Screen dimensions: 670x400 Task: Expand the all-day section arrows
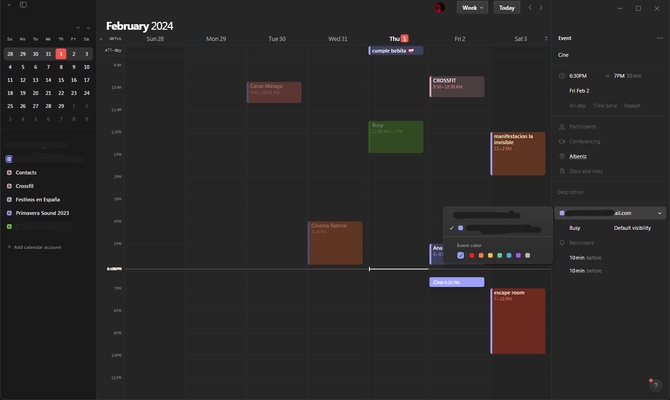click(546, 39)
